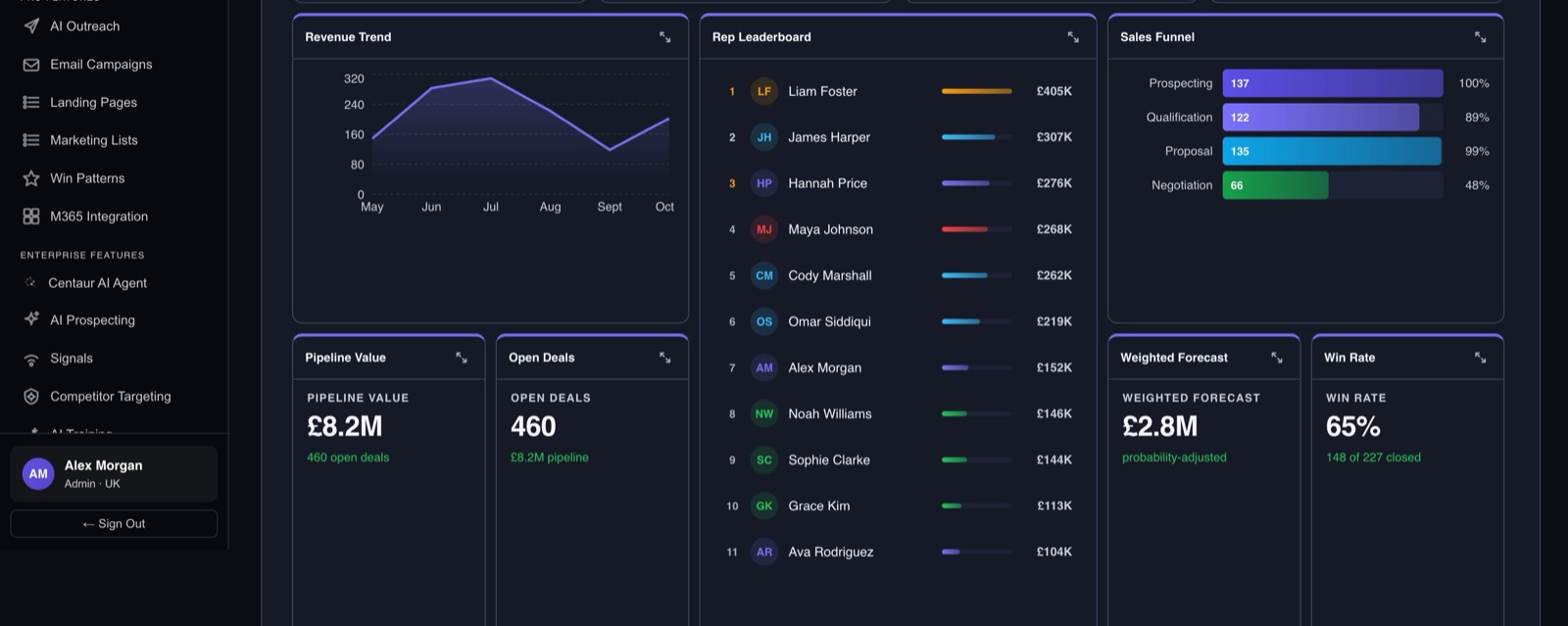Click Sophie Clarke's SC avatar
Viewport: 1568px width, 626px height.
(764, 459)
